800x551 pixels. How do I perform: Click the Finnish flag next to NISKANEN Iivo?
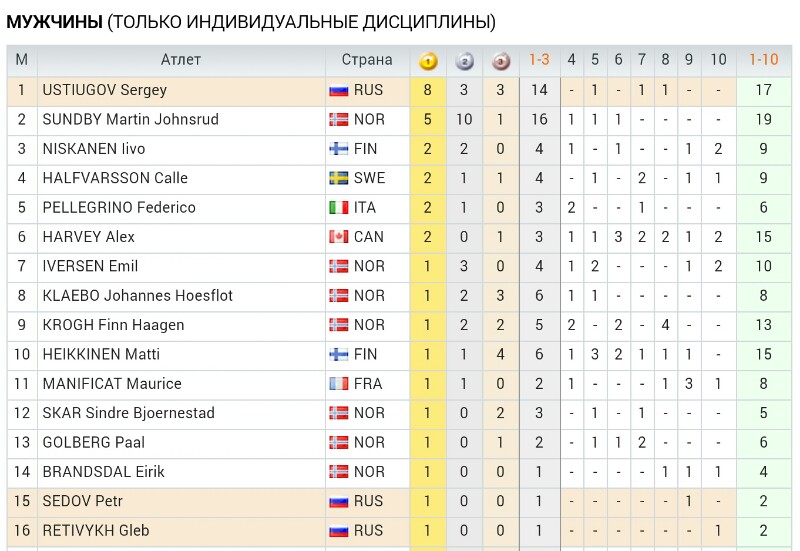(x=338, y=149)
